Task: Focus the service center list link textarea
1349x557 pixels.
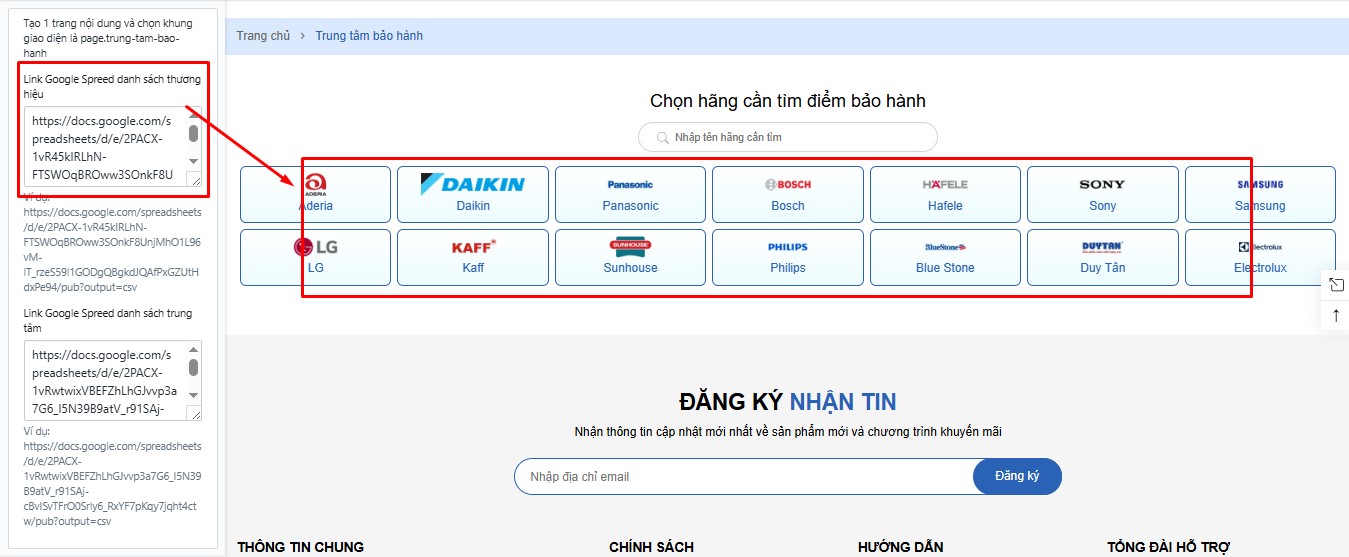Action: [113, 381]
